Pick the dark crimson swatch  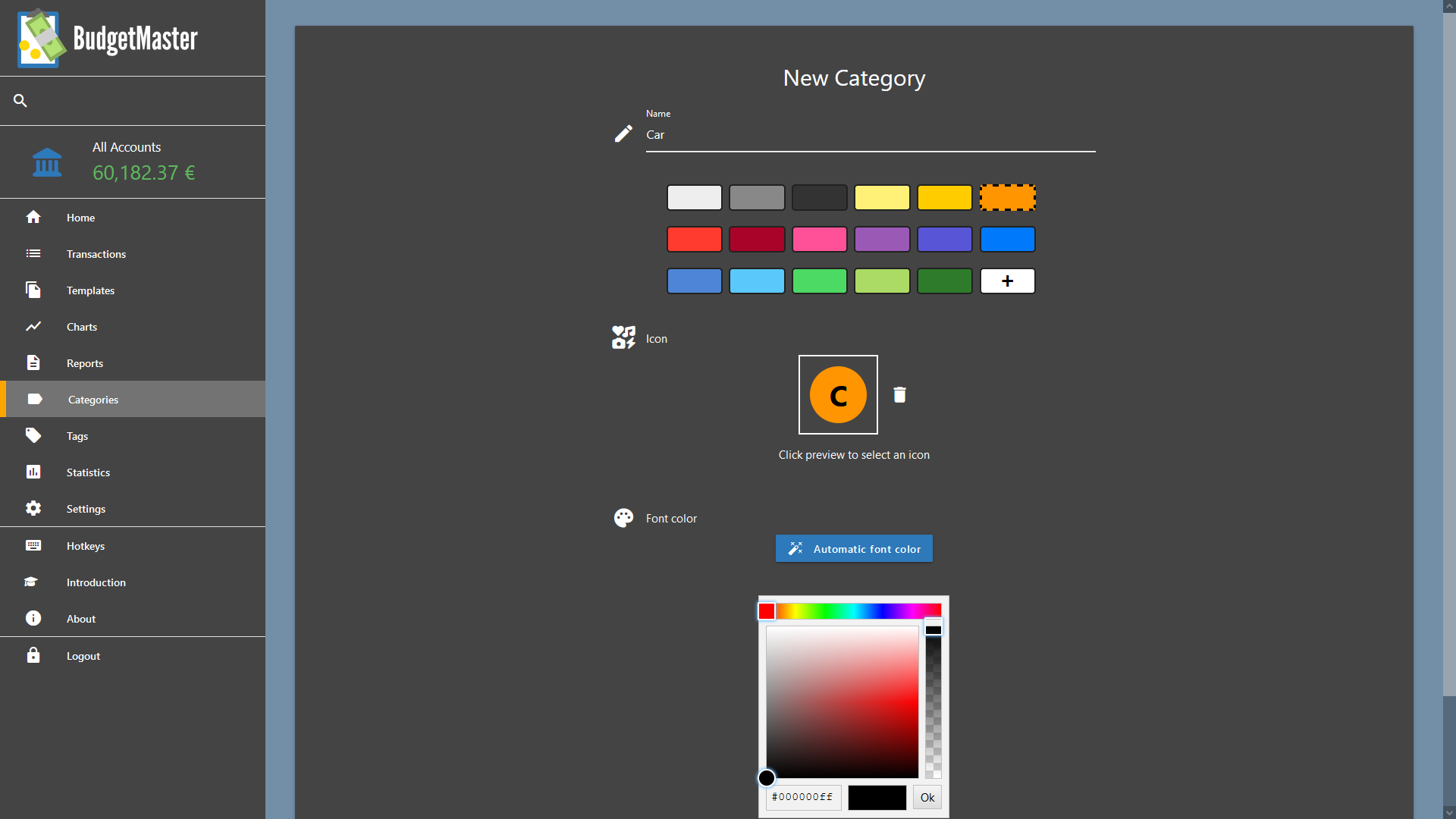pyautogui.click(x=757, y=239)
